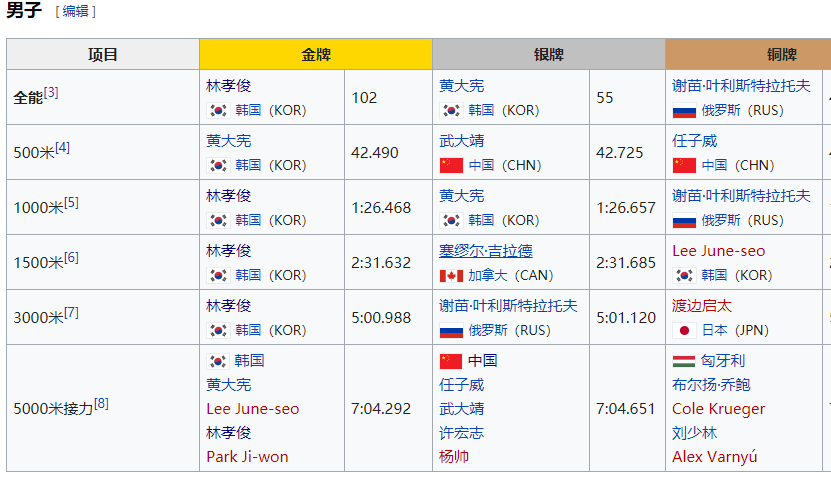Click Chinese flag in 500米 silver cell
The width and height of the screenshot is (831, 481).
pyautogui.click(x=451, y=165)
